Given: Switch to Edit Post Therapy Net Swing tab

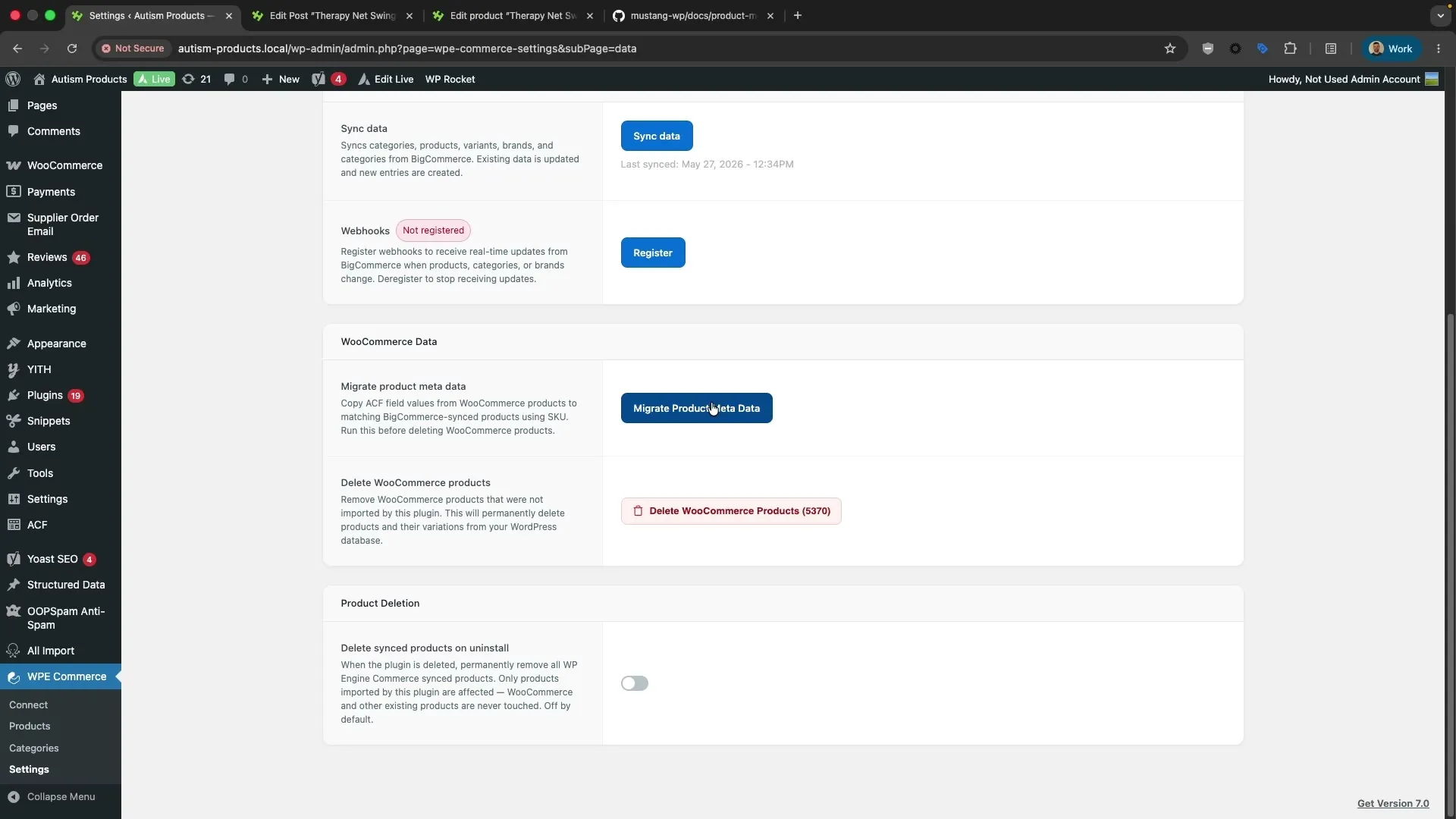Looking at the screenshot, I should pos(334,15).
